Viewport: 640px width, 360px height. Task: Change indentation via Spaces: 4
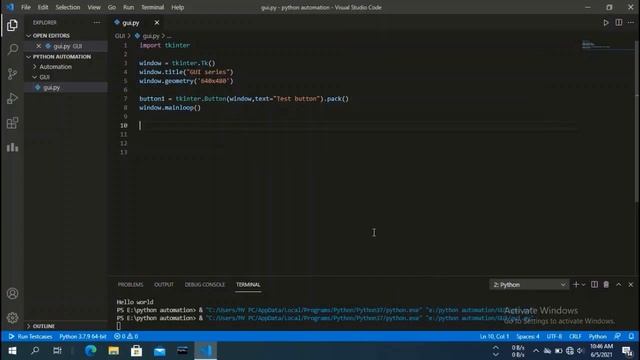click(x=528, y=336)
